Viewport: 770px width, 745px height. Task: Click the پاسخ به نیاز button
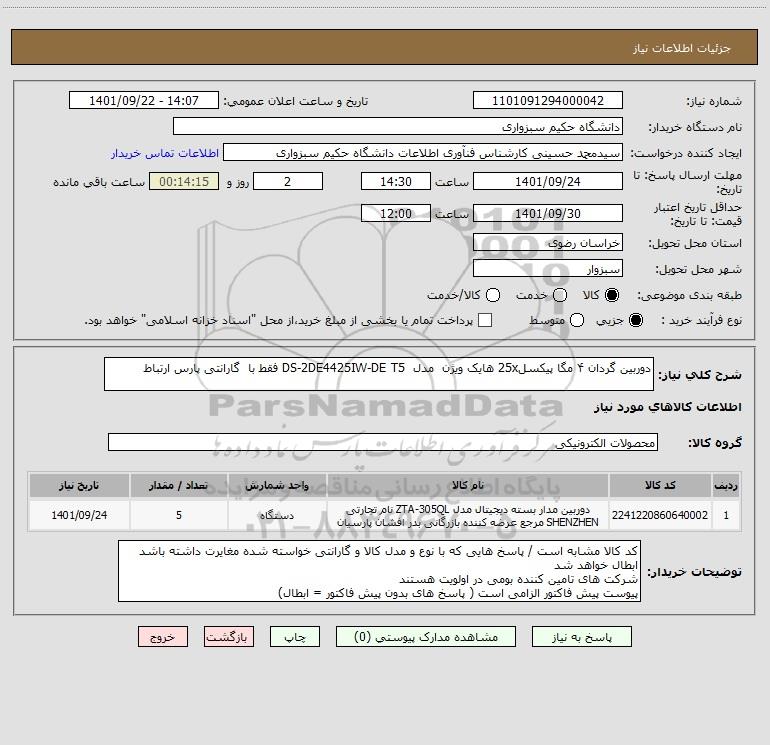click(x=582, y=637)
